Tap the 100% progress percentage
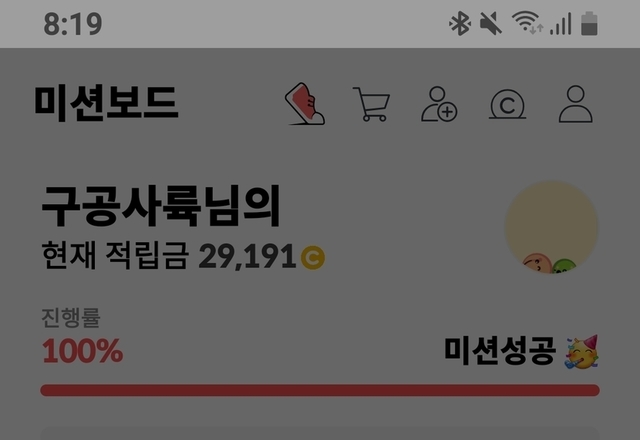Screen dimensions: 640x440 coord(82,351)
